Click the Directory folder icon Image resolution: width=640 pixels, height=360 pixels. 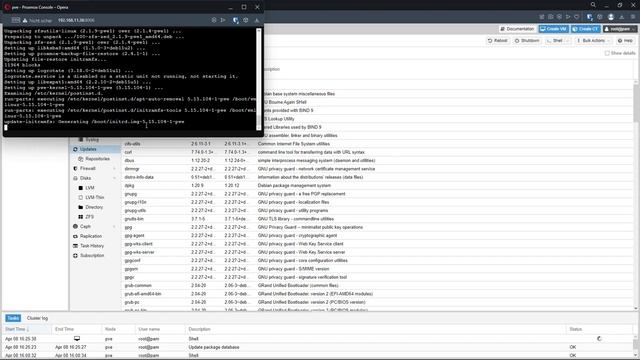(x=80, y=207)
